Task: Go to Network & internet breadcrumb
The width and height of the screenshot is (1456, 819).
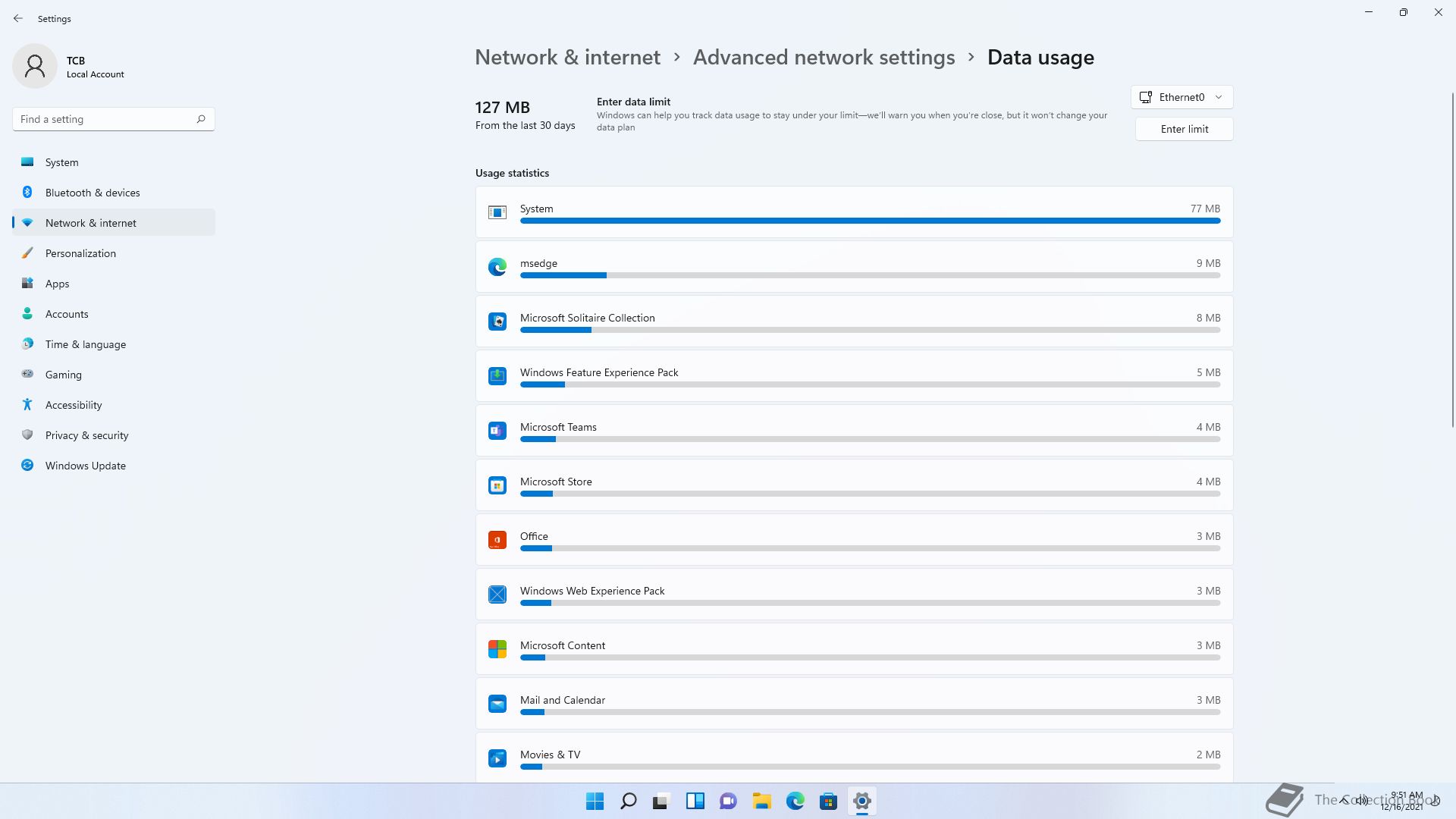Action: pos(567,57)
